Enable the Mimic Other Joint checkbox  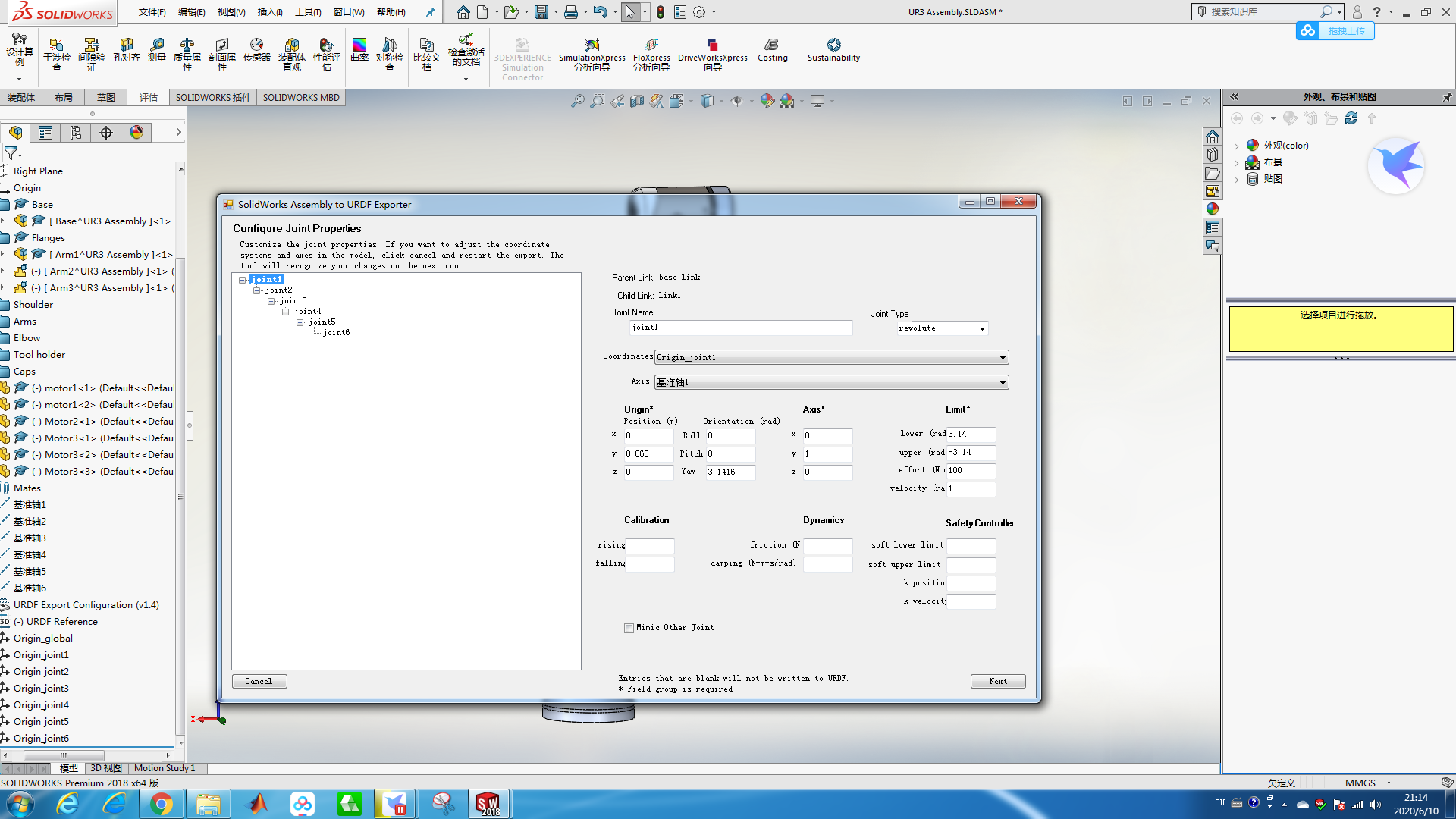point(629,628)
